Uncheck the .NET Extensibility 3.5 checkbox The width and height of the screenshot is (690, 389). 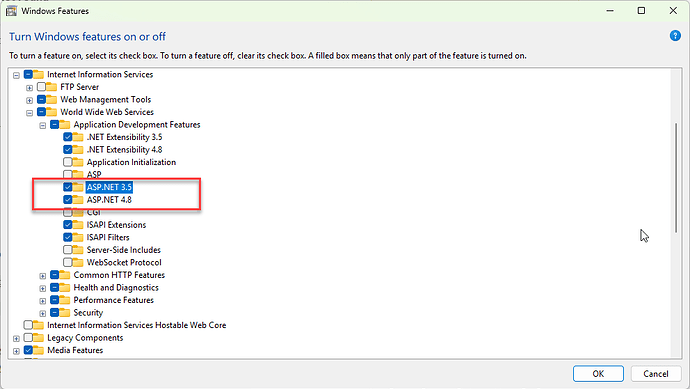coord(67,137)
